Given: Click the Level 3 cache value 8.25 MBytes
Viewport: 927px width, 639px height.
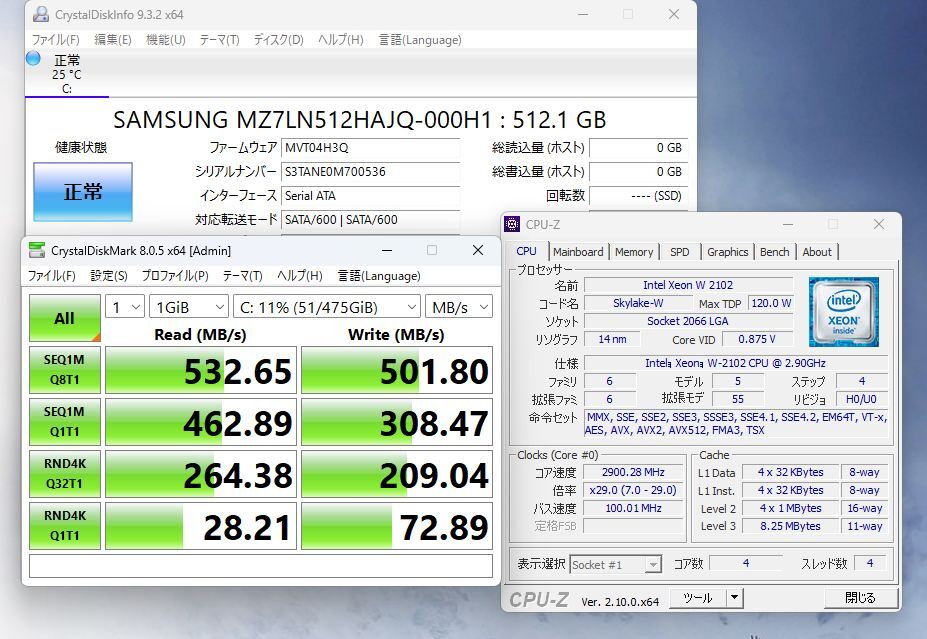Looking at the screenshot, I should [x=790, y=526].
